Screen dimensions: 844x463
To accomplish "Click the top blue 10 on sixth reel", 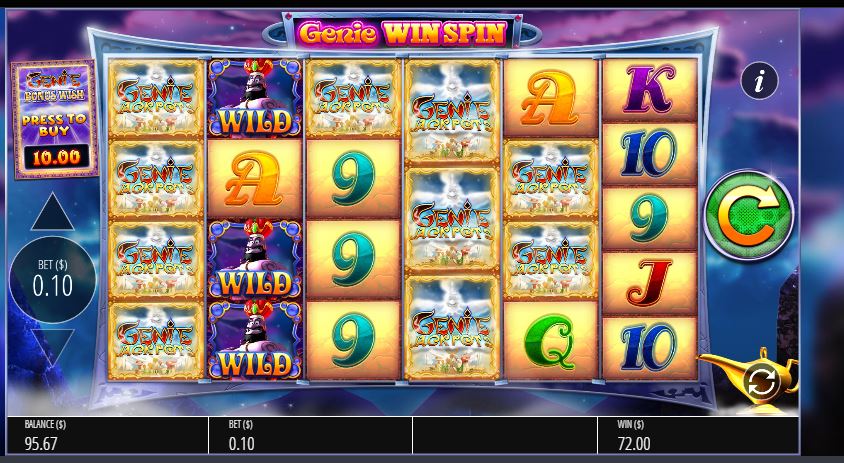I will (x=649, y=154).
